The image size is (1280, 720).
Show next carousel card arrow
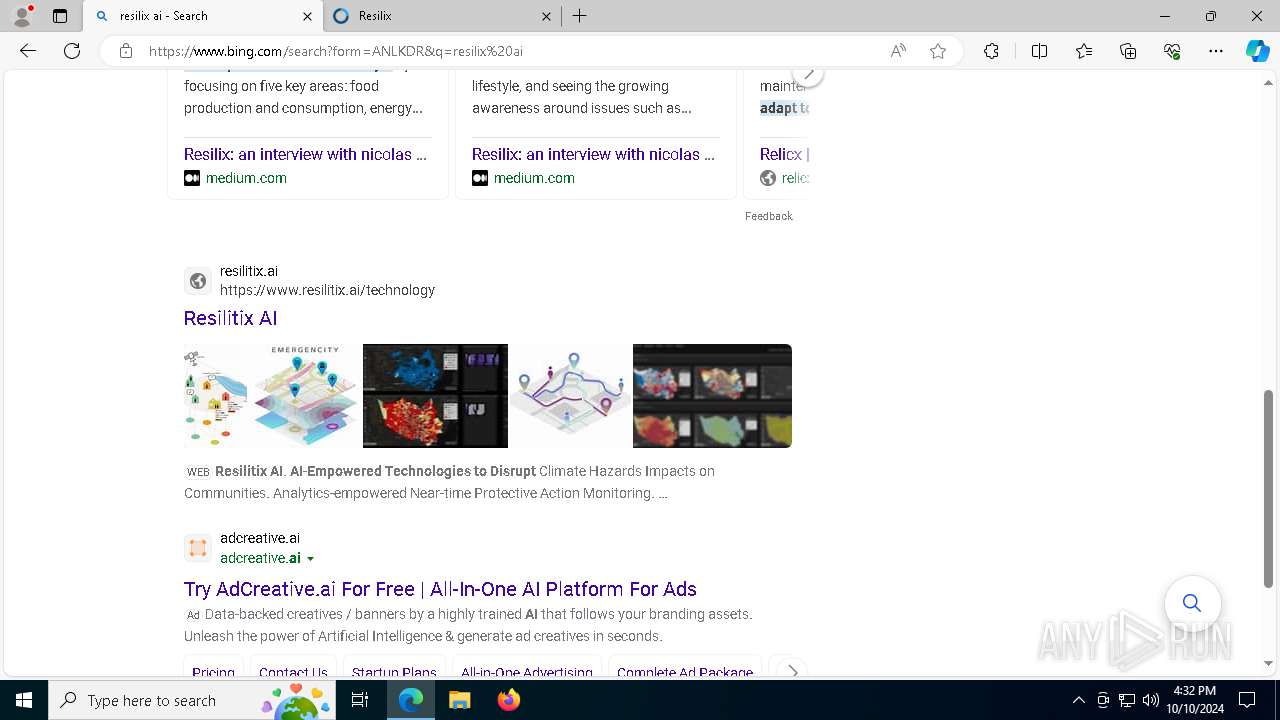808,74
